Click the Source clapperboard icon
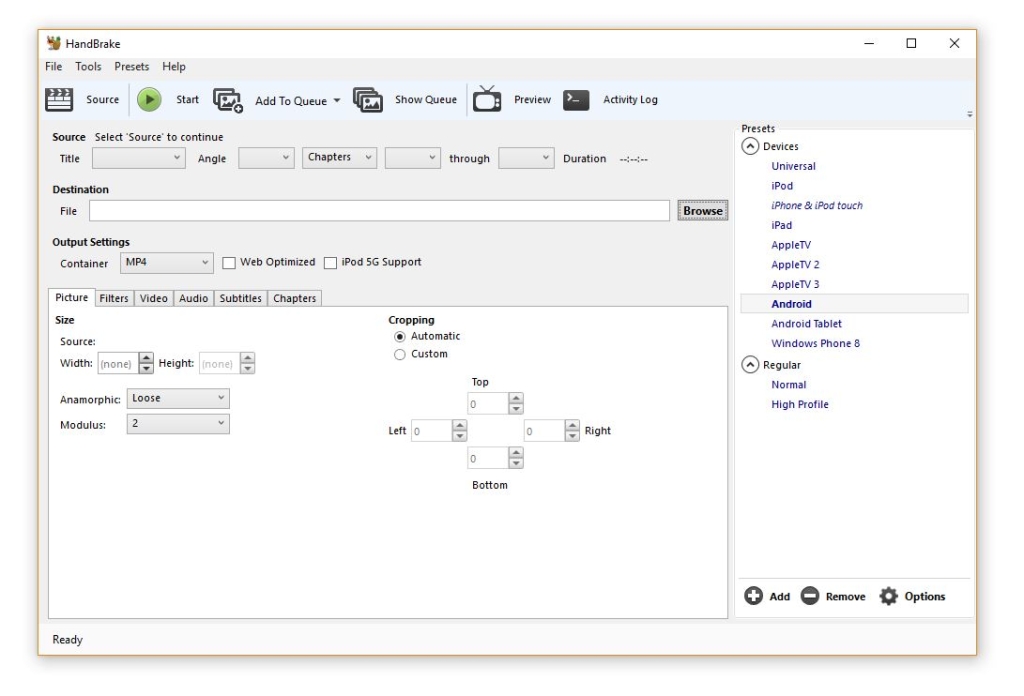Image resolution: width=1024 pixels, height=696 pixels. (60, 99)
